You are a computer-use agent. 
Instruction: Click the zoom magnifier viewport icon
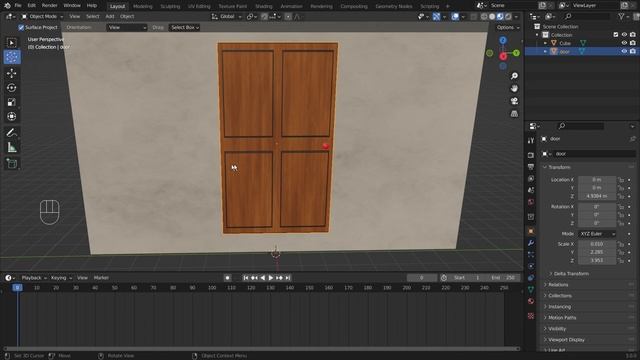[514, 76]
